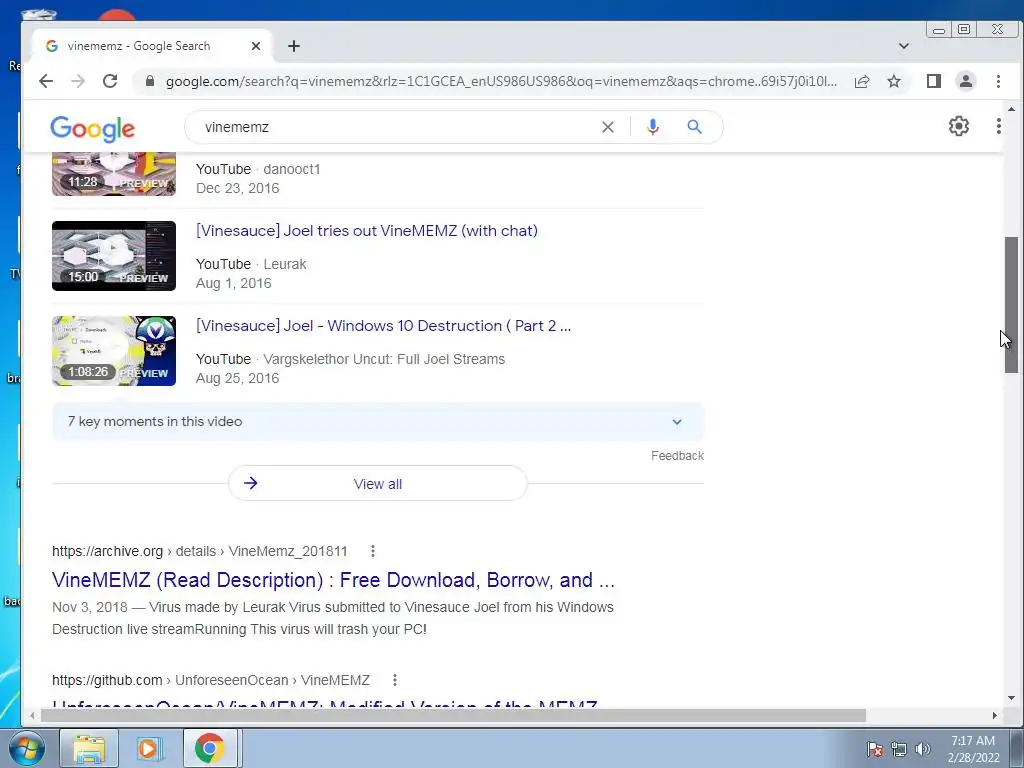Click the archive.org breadcrumb URL text
This screenshot has width=1024, height=768.
tap(200, 551)
